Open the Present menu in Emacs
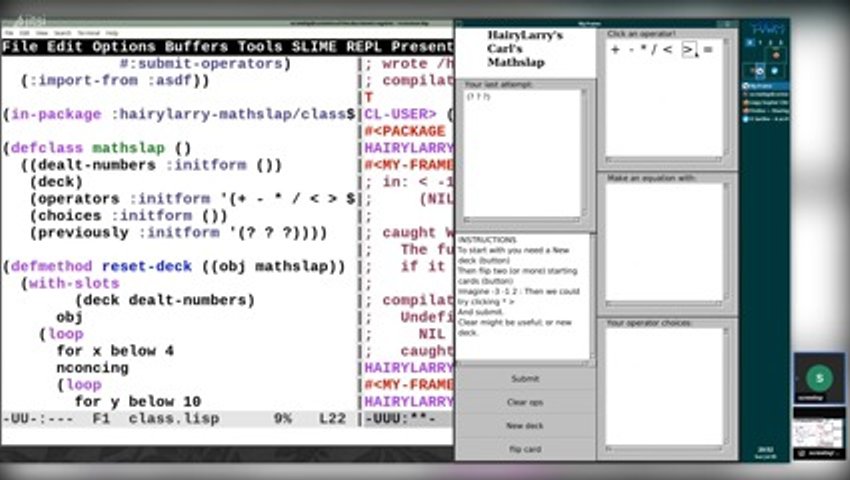 [x=422, y=47]
